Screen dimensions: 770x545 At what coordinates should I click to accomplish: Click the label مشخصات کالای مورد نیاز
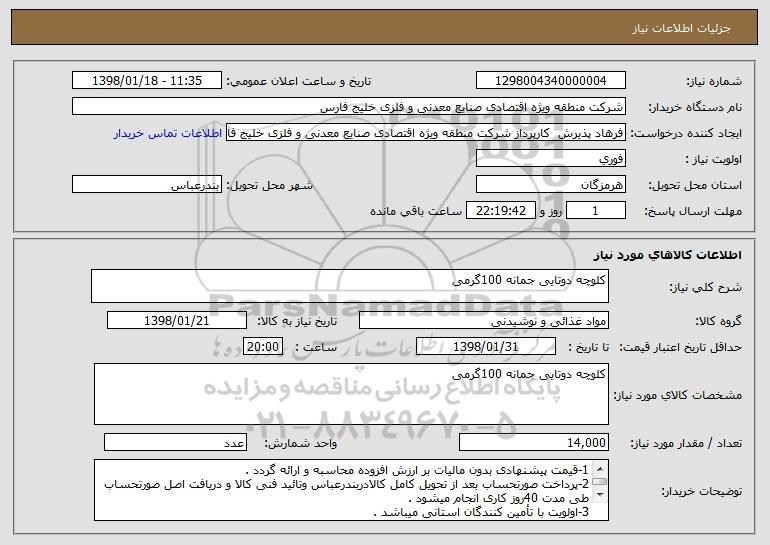pos(678,395)
